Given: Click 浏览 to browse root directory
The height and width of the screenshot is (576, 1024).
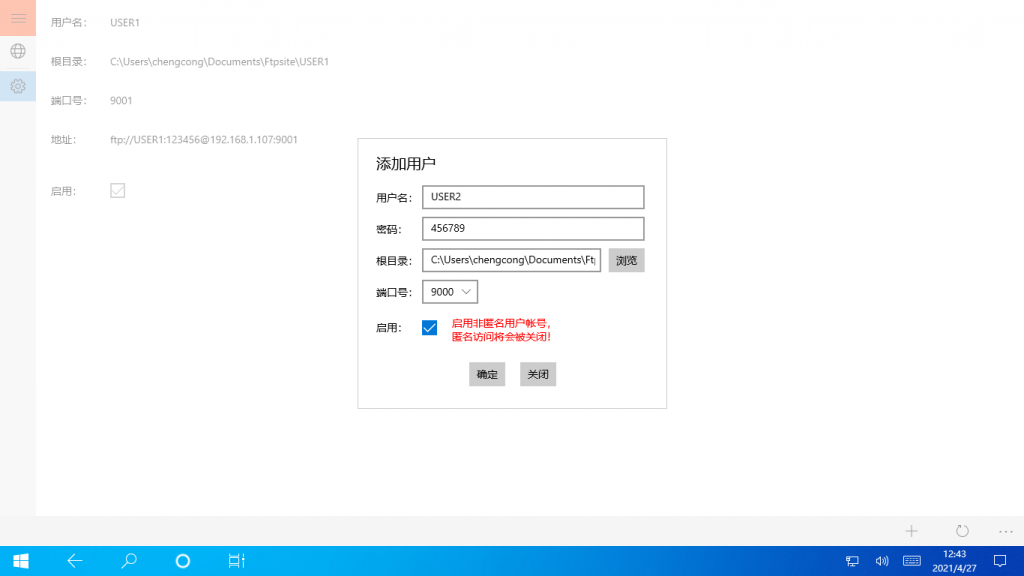Looking at the screenshot, I should tap(626, 260).
